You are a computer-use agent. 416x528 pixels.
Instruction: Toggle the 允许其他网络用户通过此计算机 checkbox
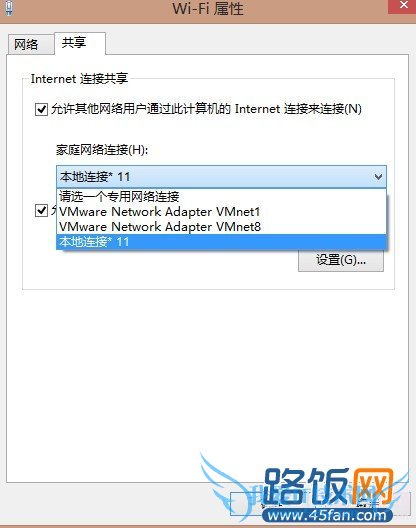pyautogui.click(x=41, y=109)
